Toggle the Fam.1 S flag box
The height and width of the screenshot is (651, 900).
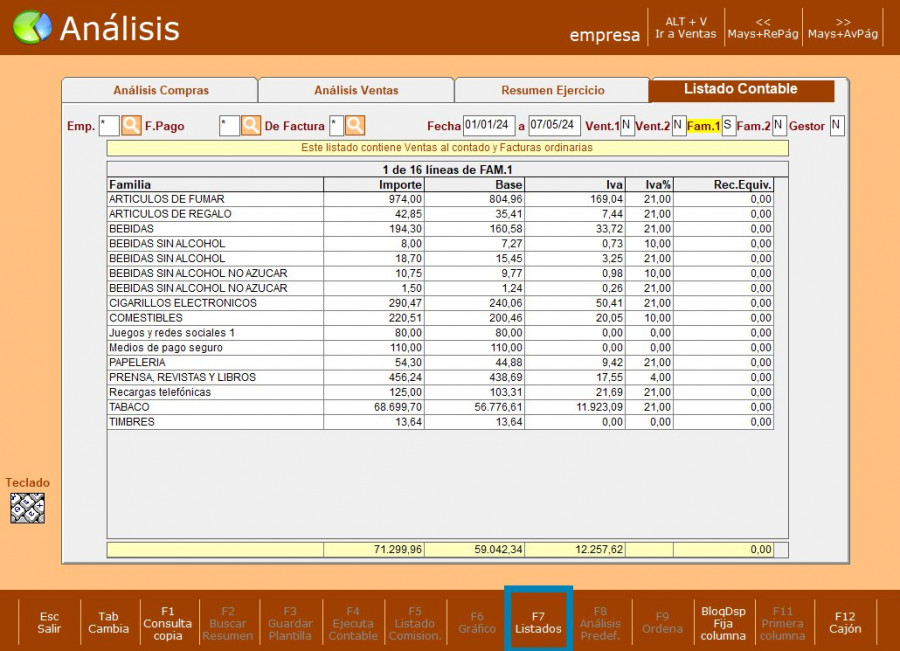click(x=728, y=125)
